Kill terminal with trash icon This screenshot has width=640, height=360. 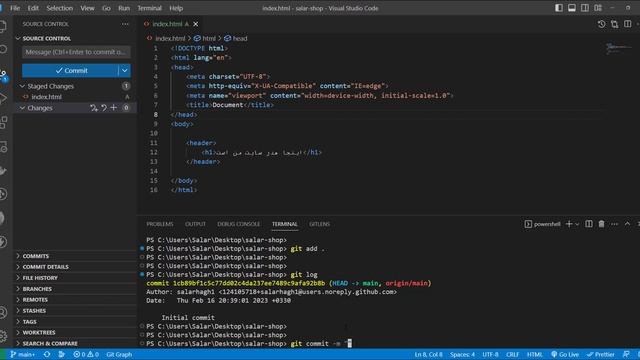[x=602, y=224]
